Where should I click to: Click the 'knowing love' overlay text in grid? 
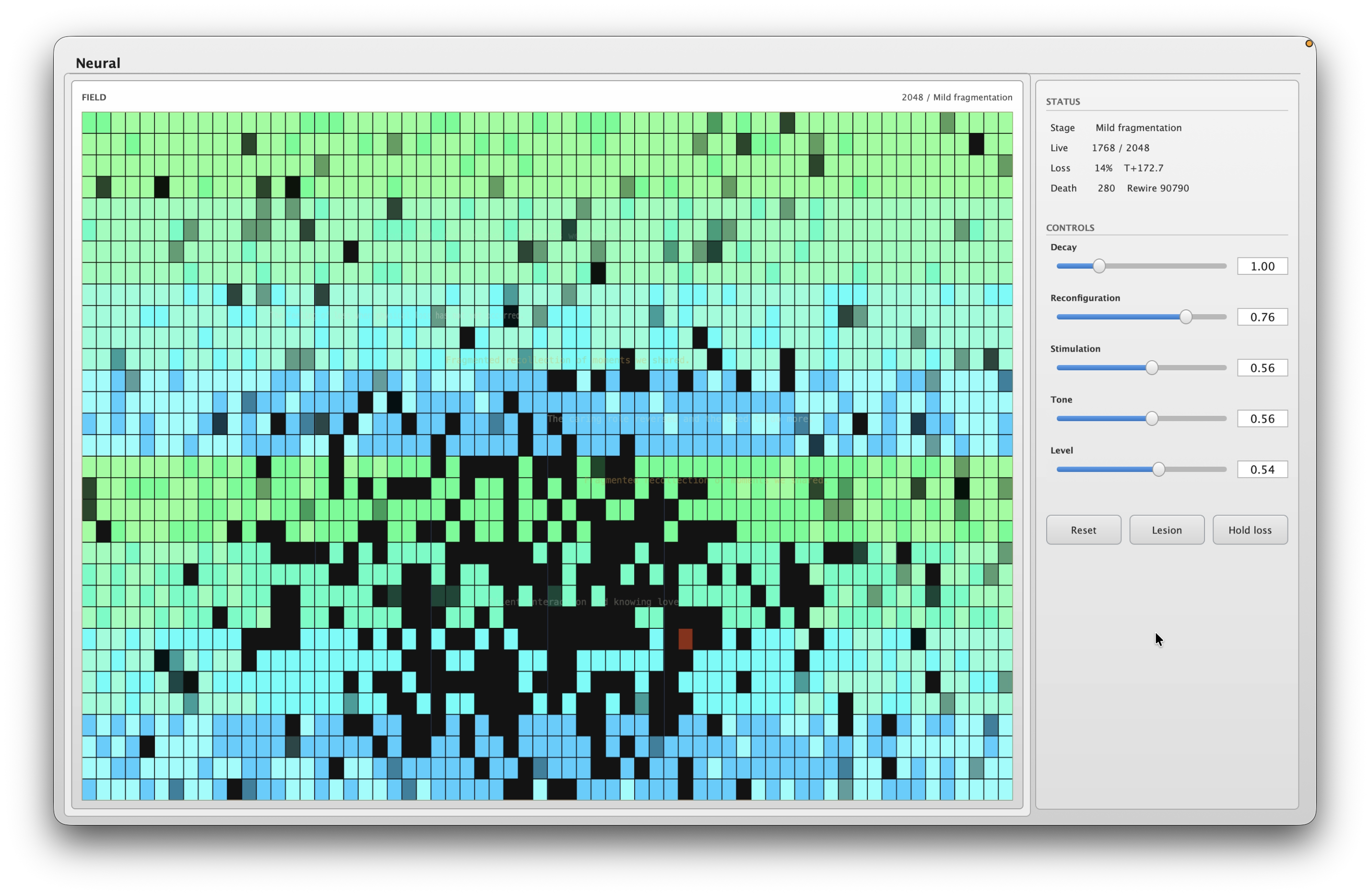click(645, 601)
